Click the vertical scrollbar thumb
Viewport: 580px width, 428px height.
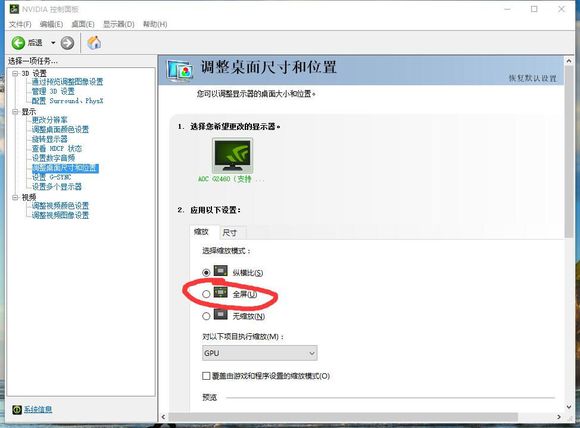coord(569,152)
